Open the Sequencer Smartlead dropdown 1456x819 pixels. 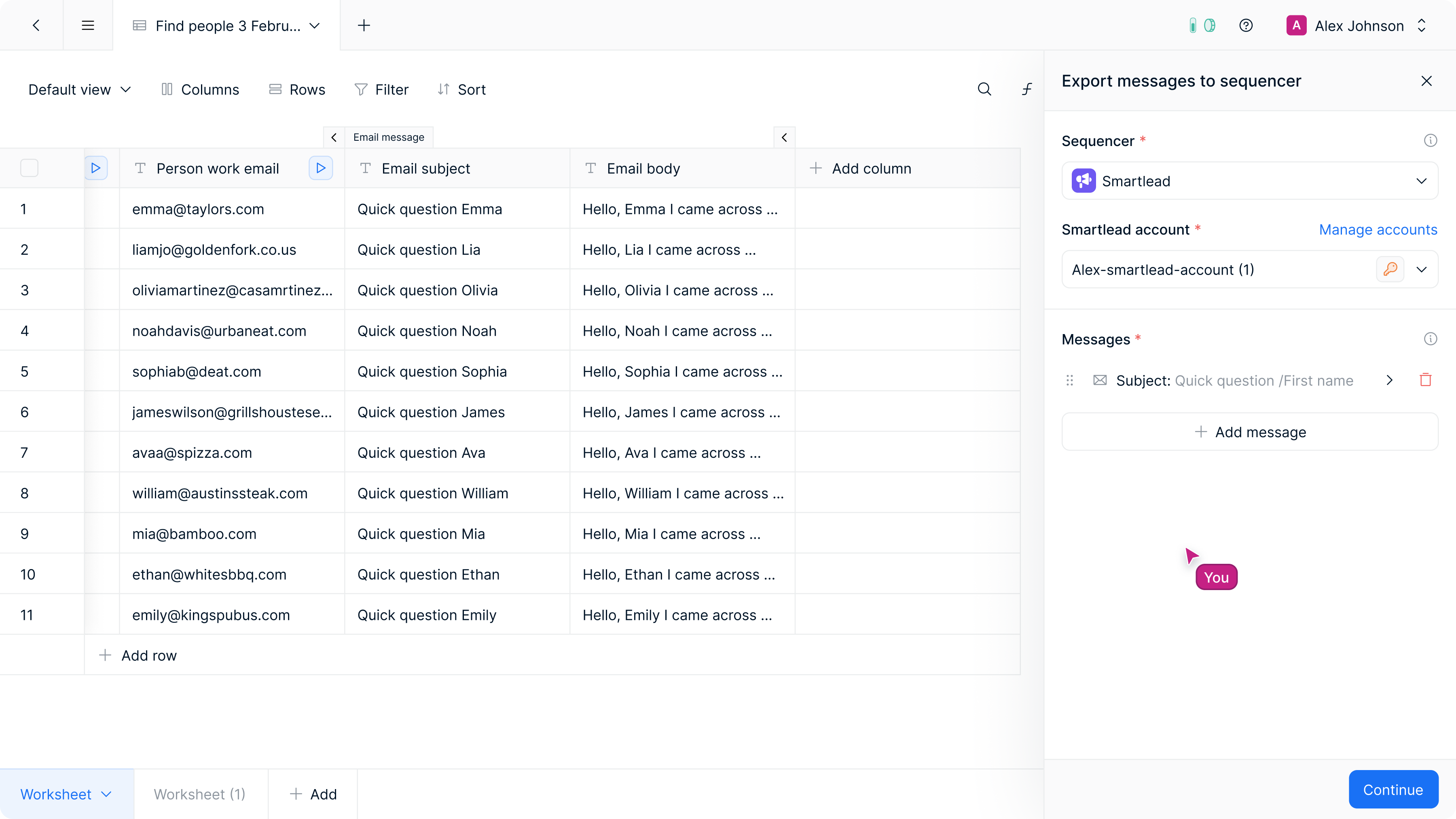tap(1249, 181)
